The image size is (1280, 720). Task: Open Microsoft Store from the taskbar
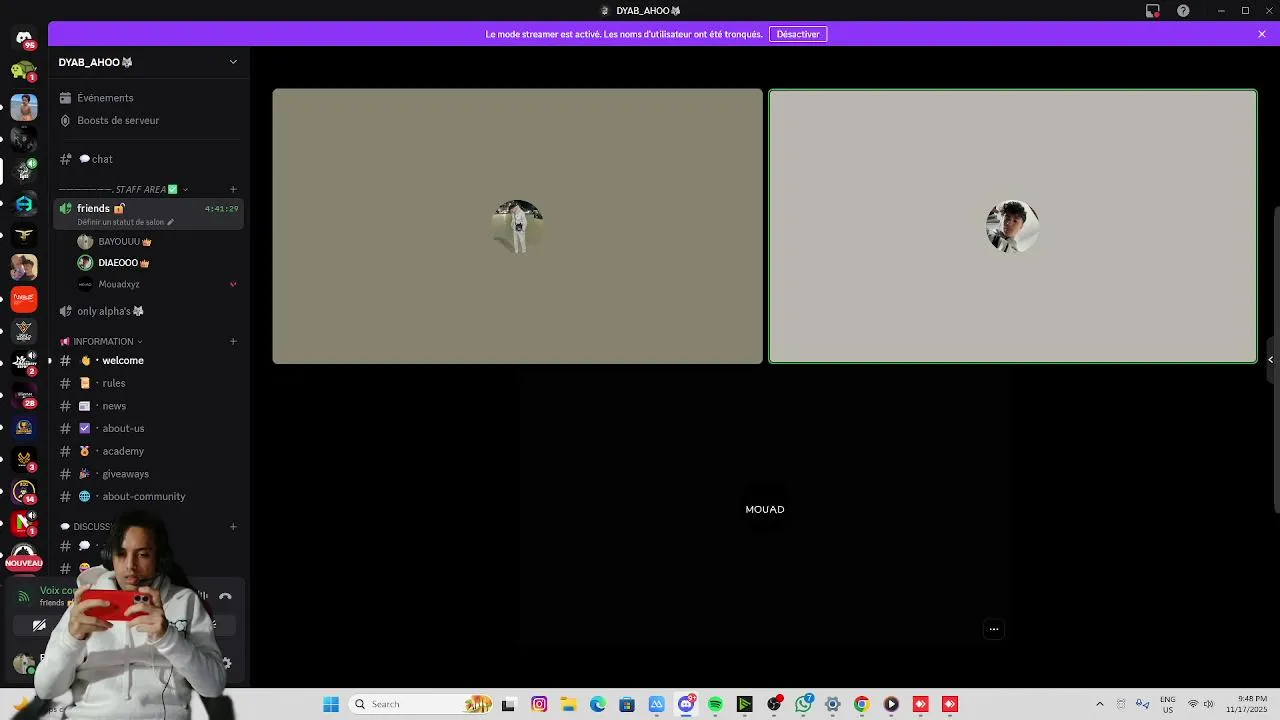pos(627,704)
